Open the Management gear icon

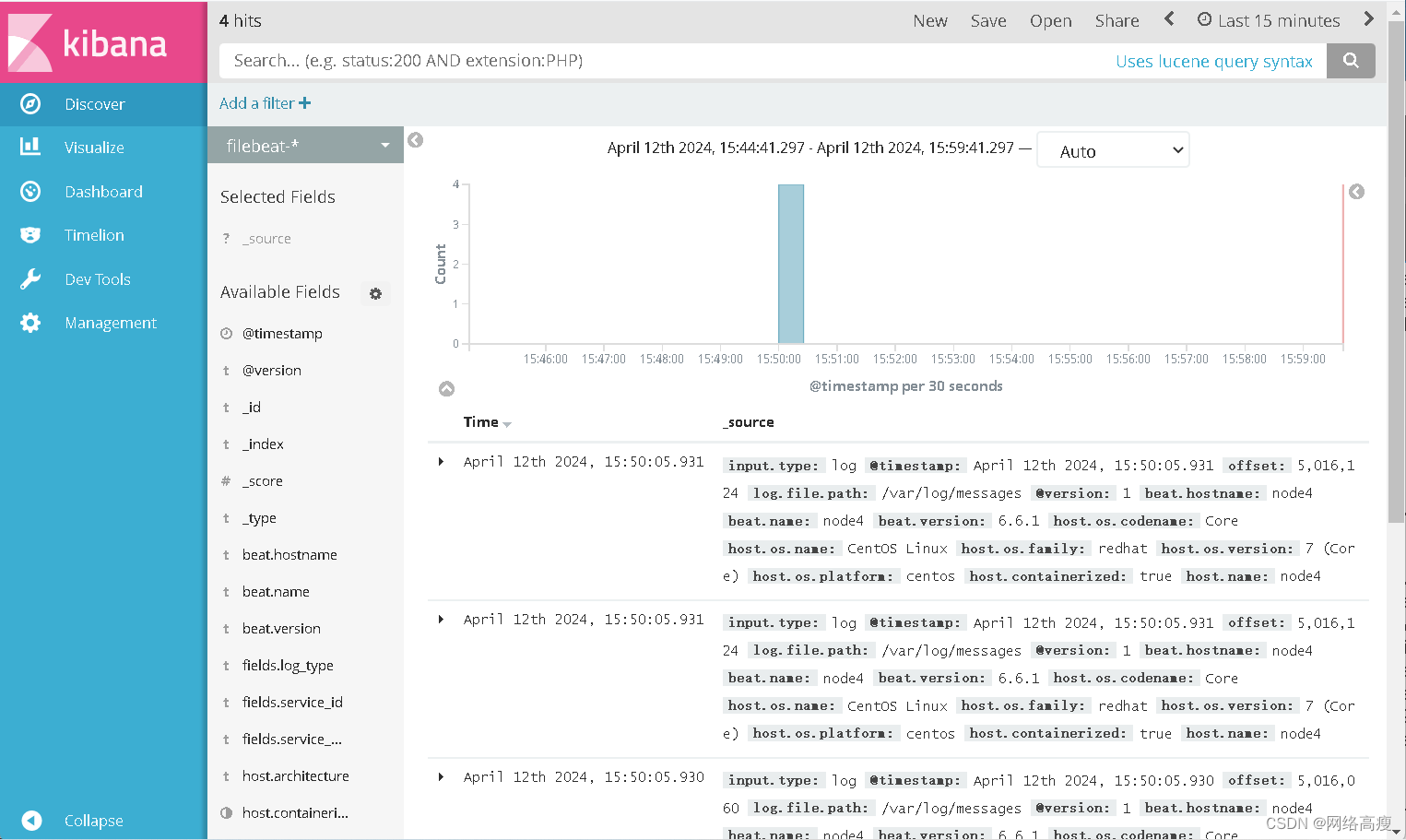(x=30, y=323)
